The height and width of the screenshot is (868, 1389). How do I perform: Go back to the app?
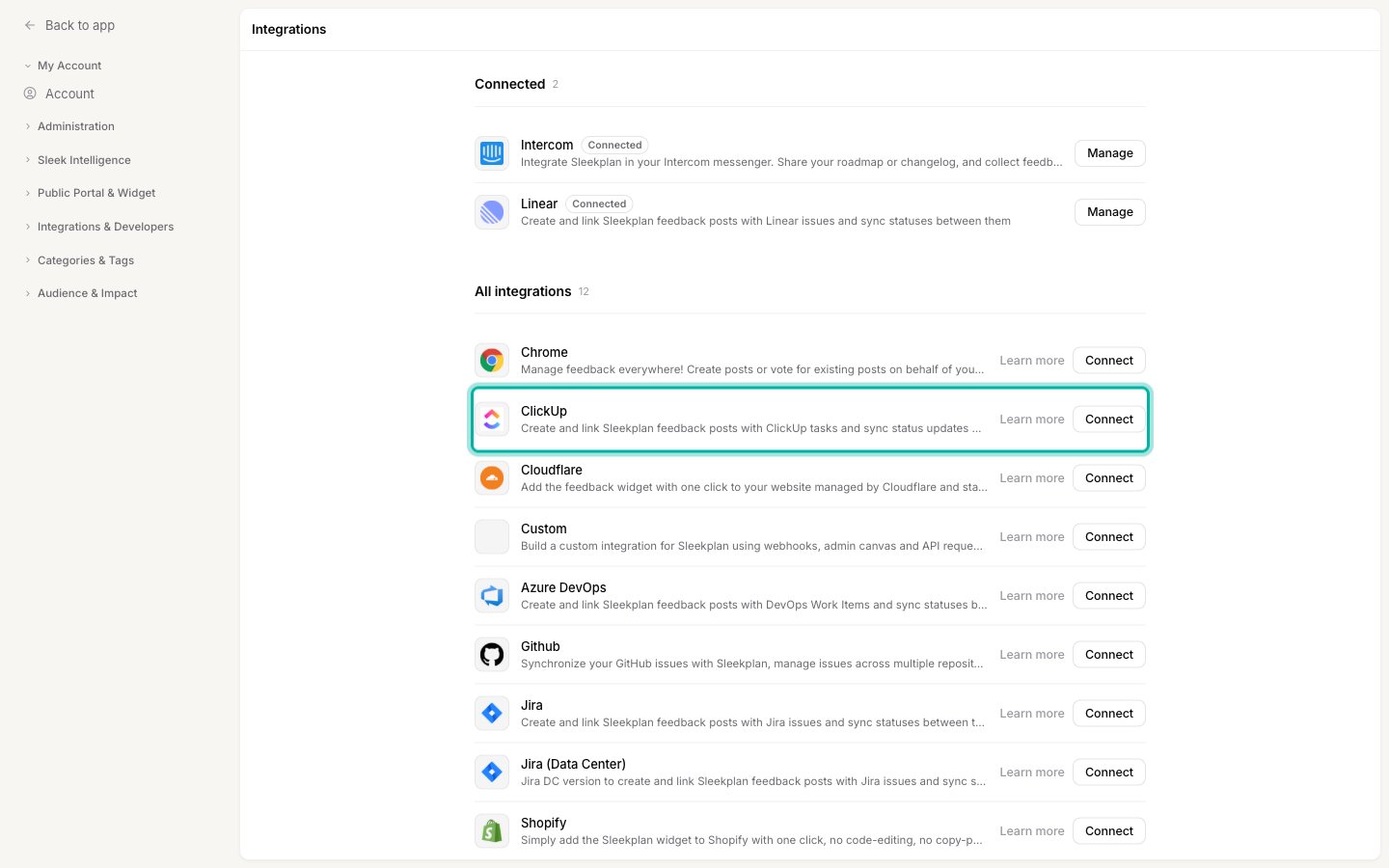[80, 25]
